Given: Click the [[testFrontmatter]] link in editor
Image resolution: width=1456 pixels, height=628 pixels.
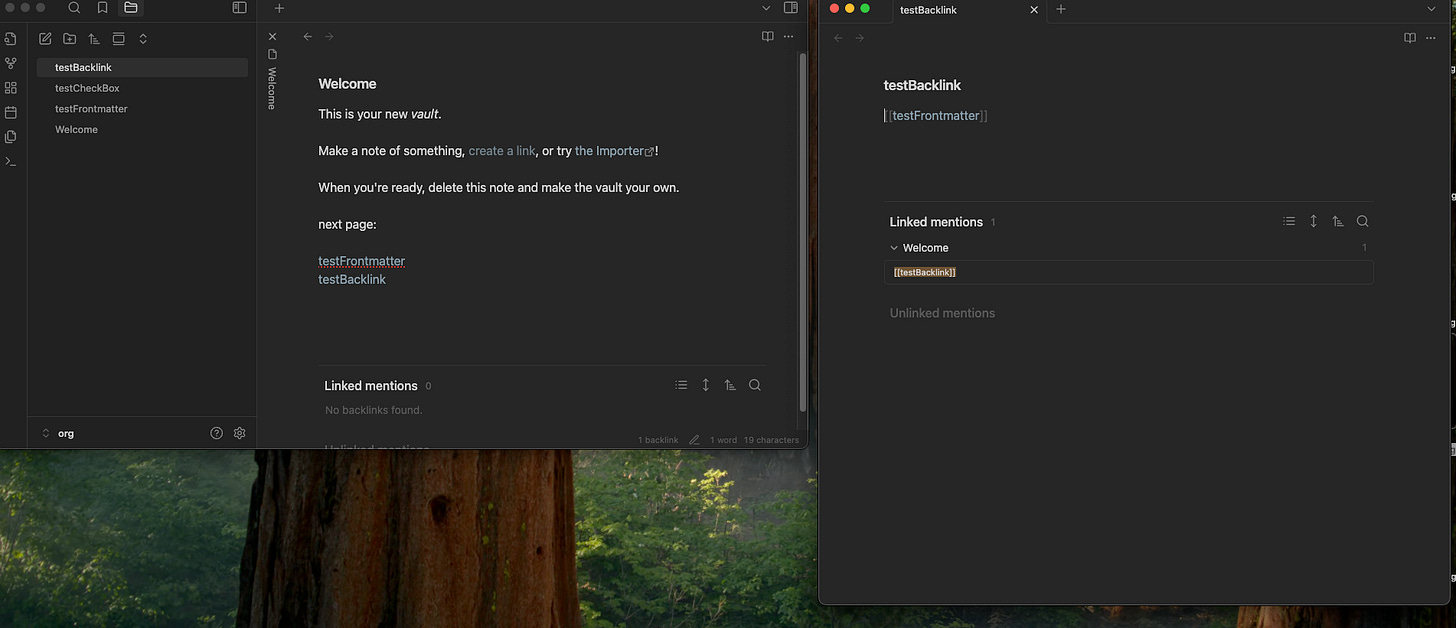Looking at the screenshot, I should tap(936, 116).
